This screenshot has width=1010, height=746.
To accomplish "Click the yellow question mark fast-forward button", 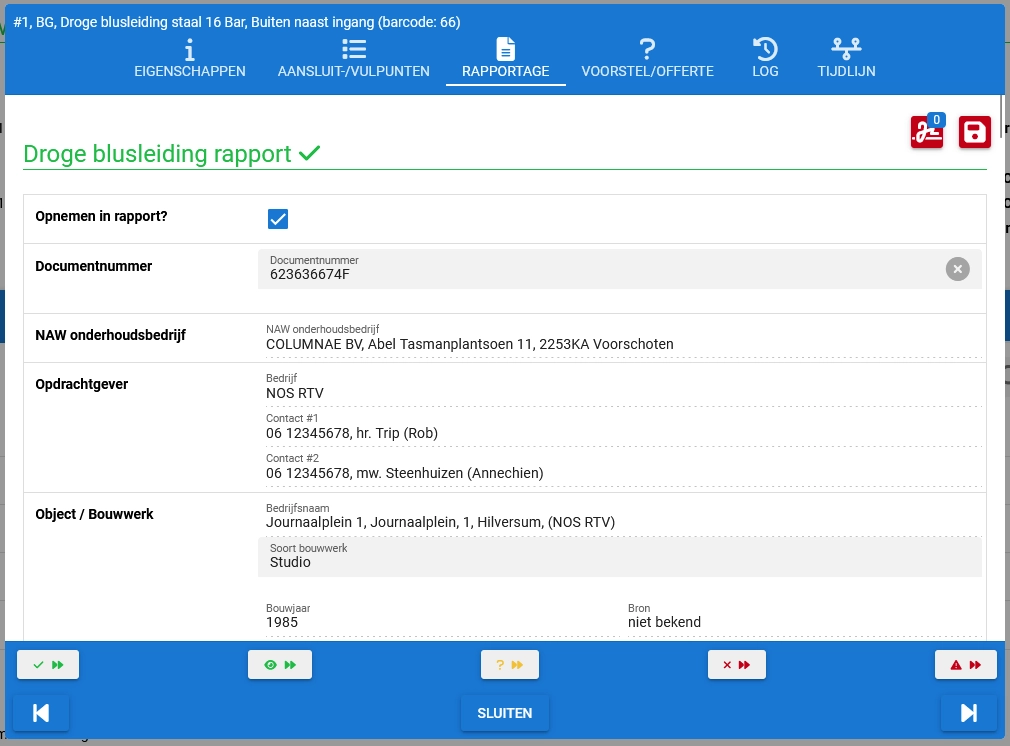I will pyautogui.click(x=509, y=665).
